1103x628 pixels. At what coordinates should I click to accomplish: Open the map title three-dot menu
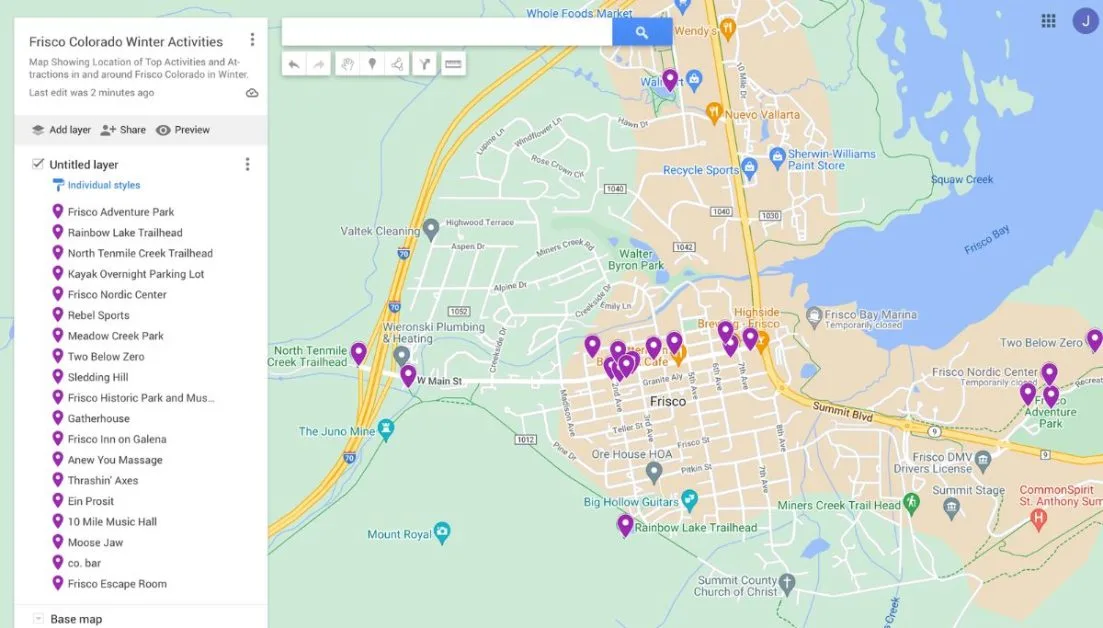[252, 40]
